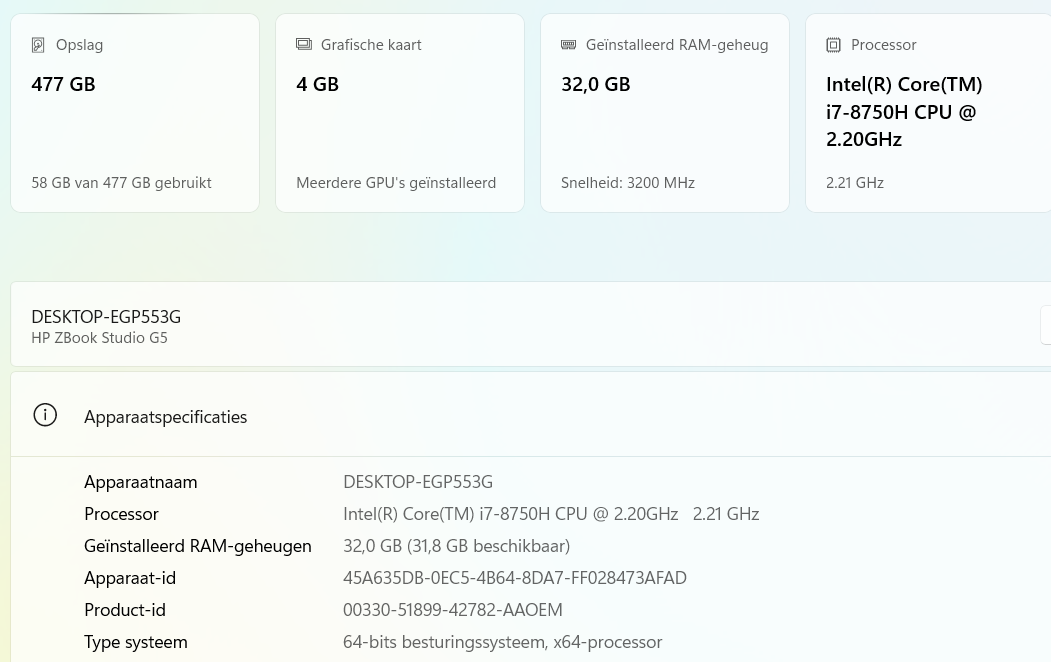Select the Apparaat-id value 45A635DB-0EC5-4B64-8DA7-FF028473AFAD
Screen dimensions: 1051x662
click(x=515, y=578)
